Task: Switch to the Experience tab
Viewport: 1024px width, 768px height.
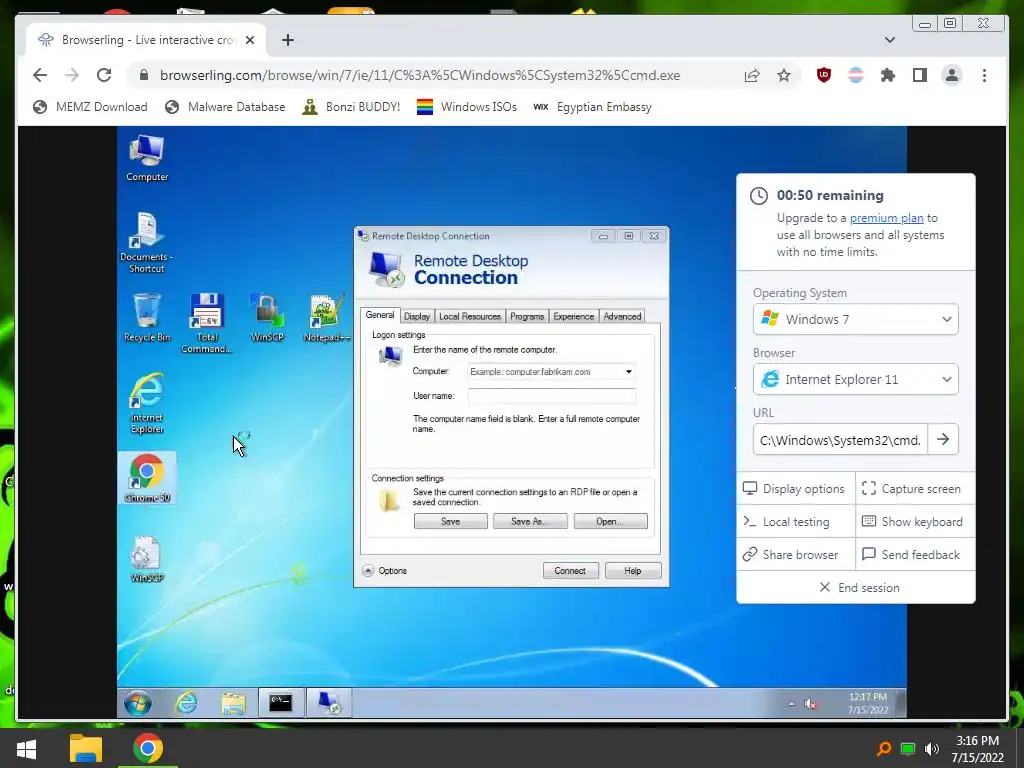Action: pyautogui.click(x=573, y=316)
